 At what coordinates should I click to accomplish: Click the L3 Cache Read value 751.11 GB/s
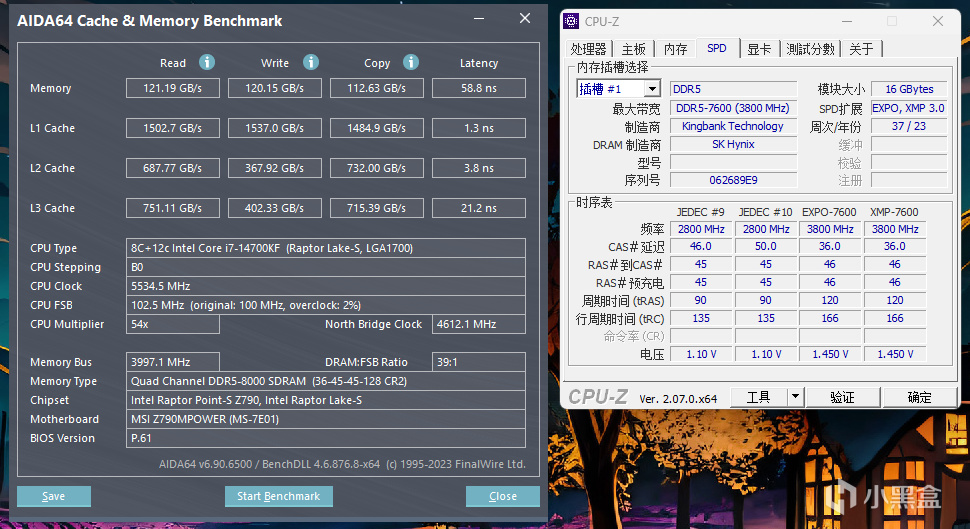(x=173, y=208)
